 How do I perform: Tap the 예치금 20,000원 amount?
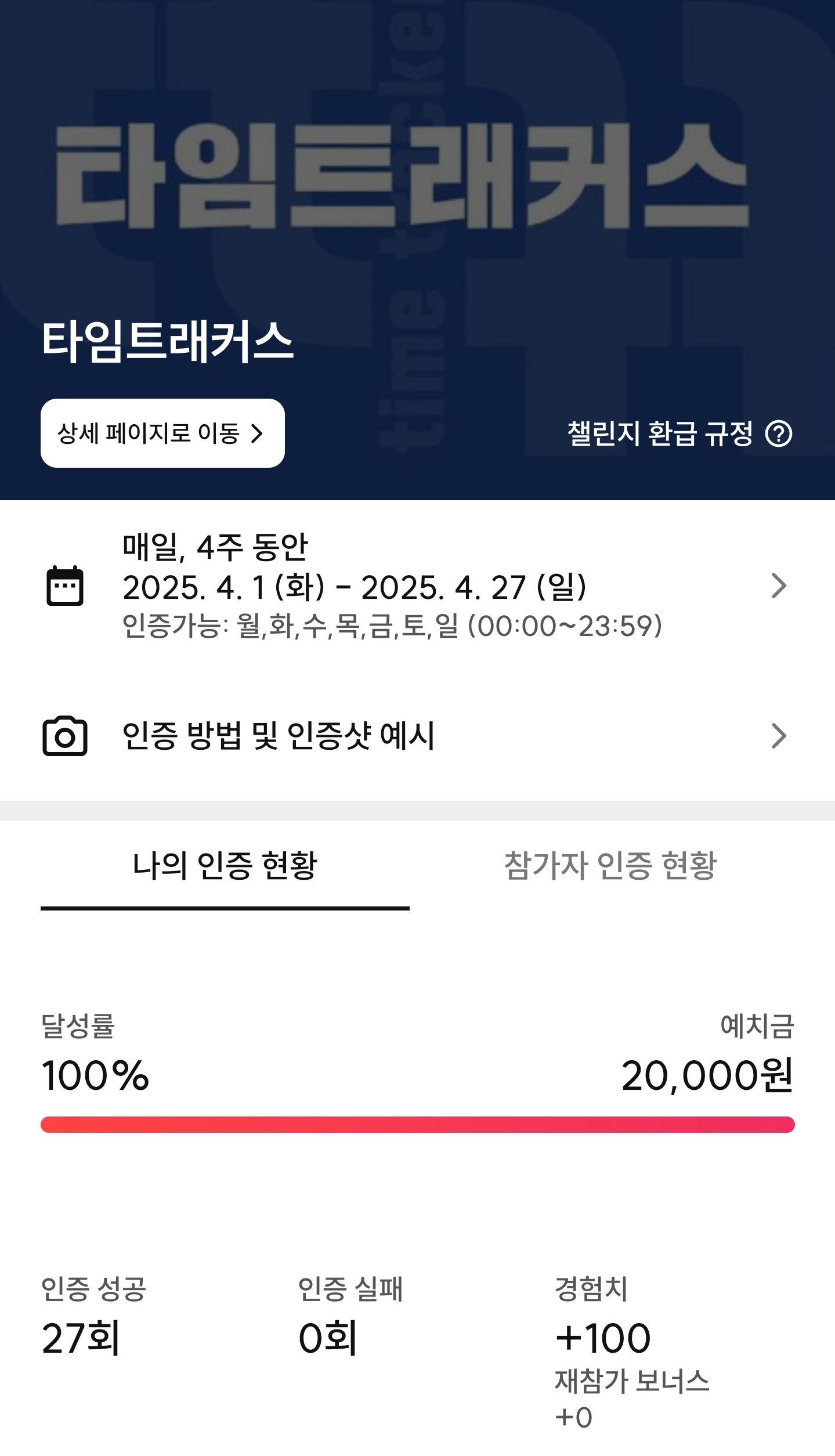coord(707,1076)
